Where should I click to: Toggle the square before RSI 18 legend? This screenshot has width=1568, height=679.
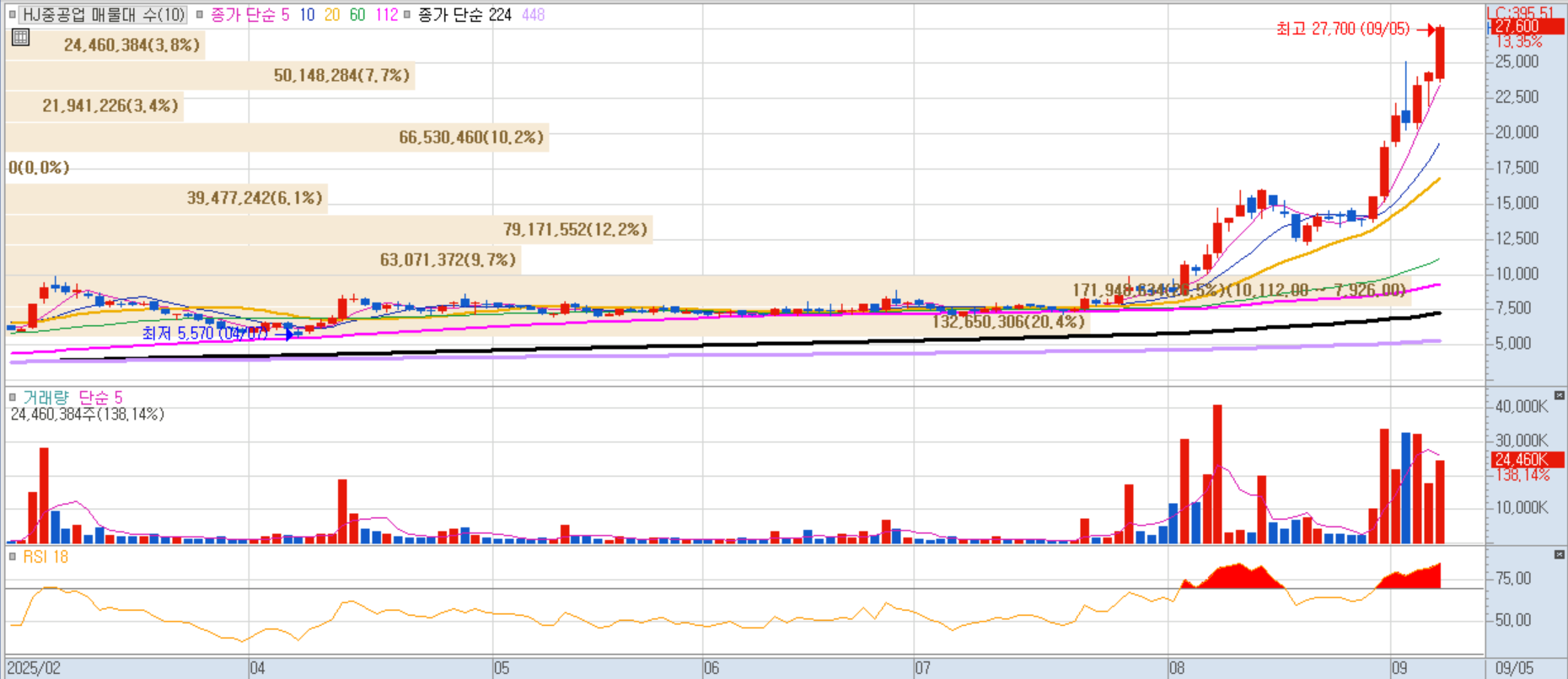pos(13,557)
